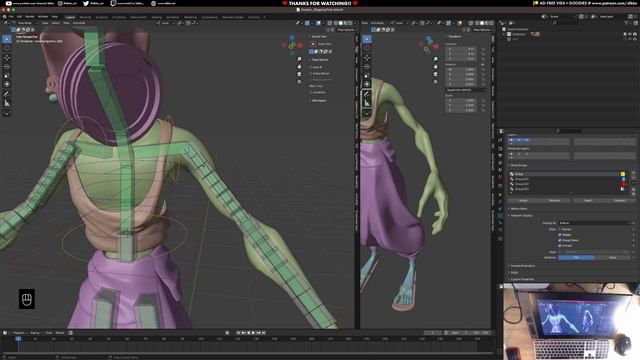Open Pose Options dropdown in left viewport
Screen dimensions: 640x360
(346, 30)
